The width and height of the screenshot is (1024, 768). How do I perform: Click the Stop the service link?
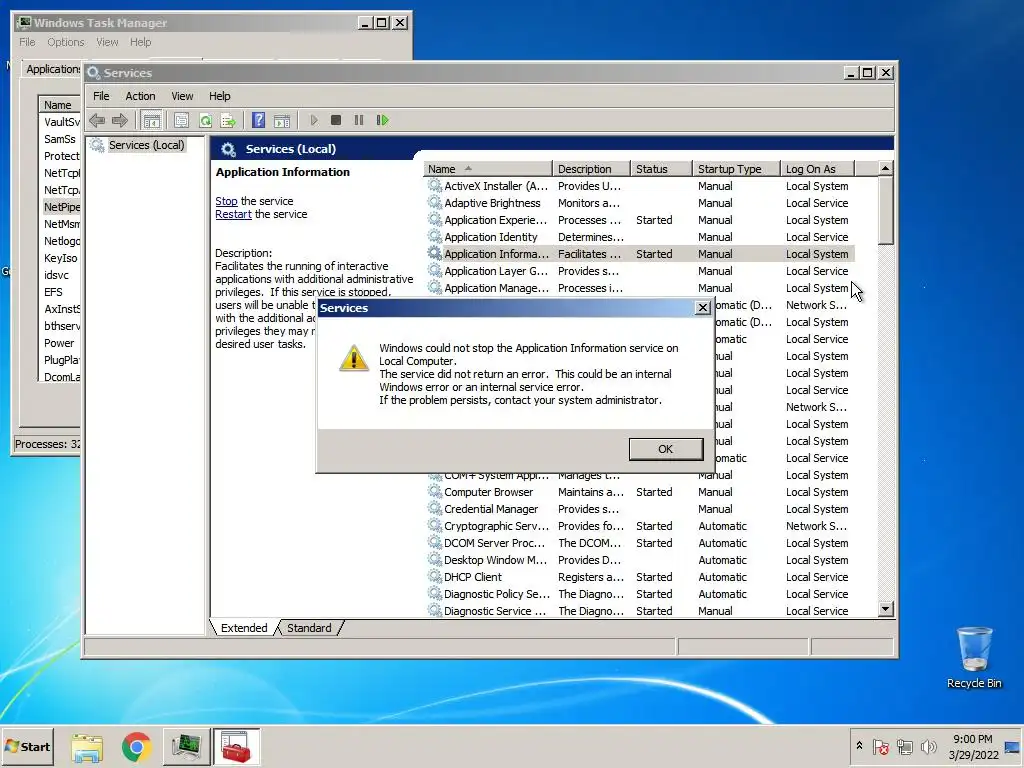[227, 201]
